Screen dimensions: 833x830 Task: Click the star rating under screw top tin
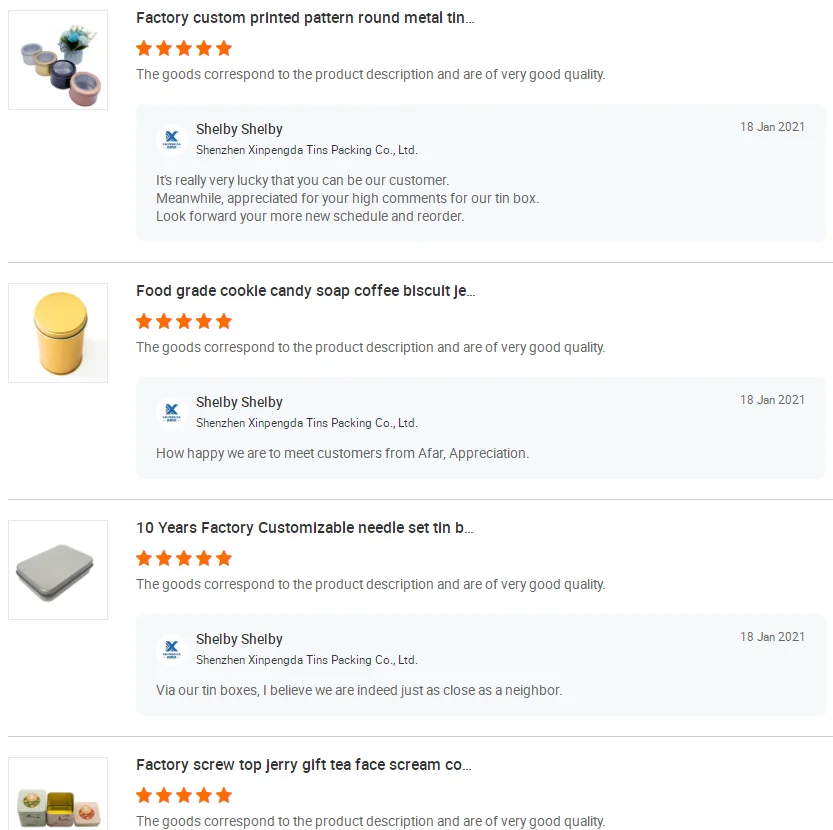tap(184, 795)
